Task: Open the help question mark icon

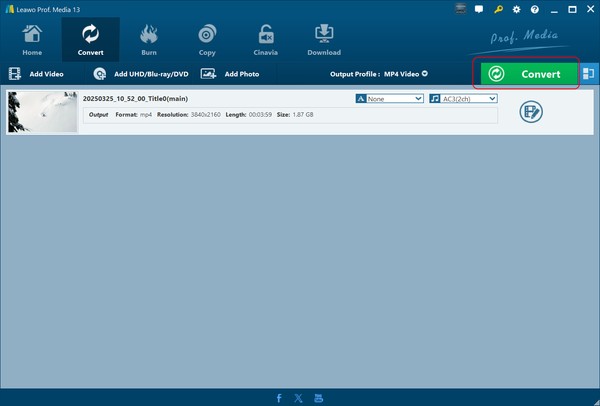Action: 535,9
